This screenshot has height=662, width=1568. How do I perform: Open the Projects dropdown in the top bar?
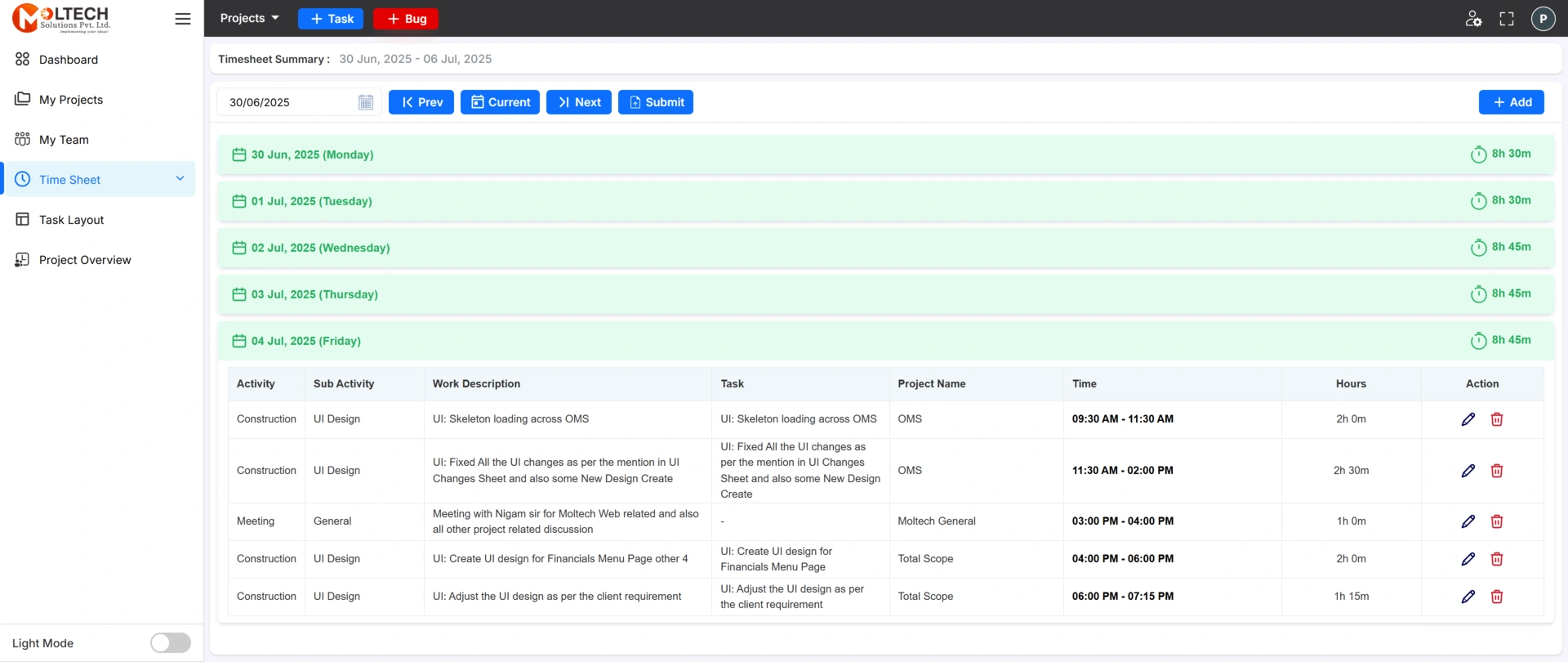click(249, 18)
